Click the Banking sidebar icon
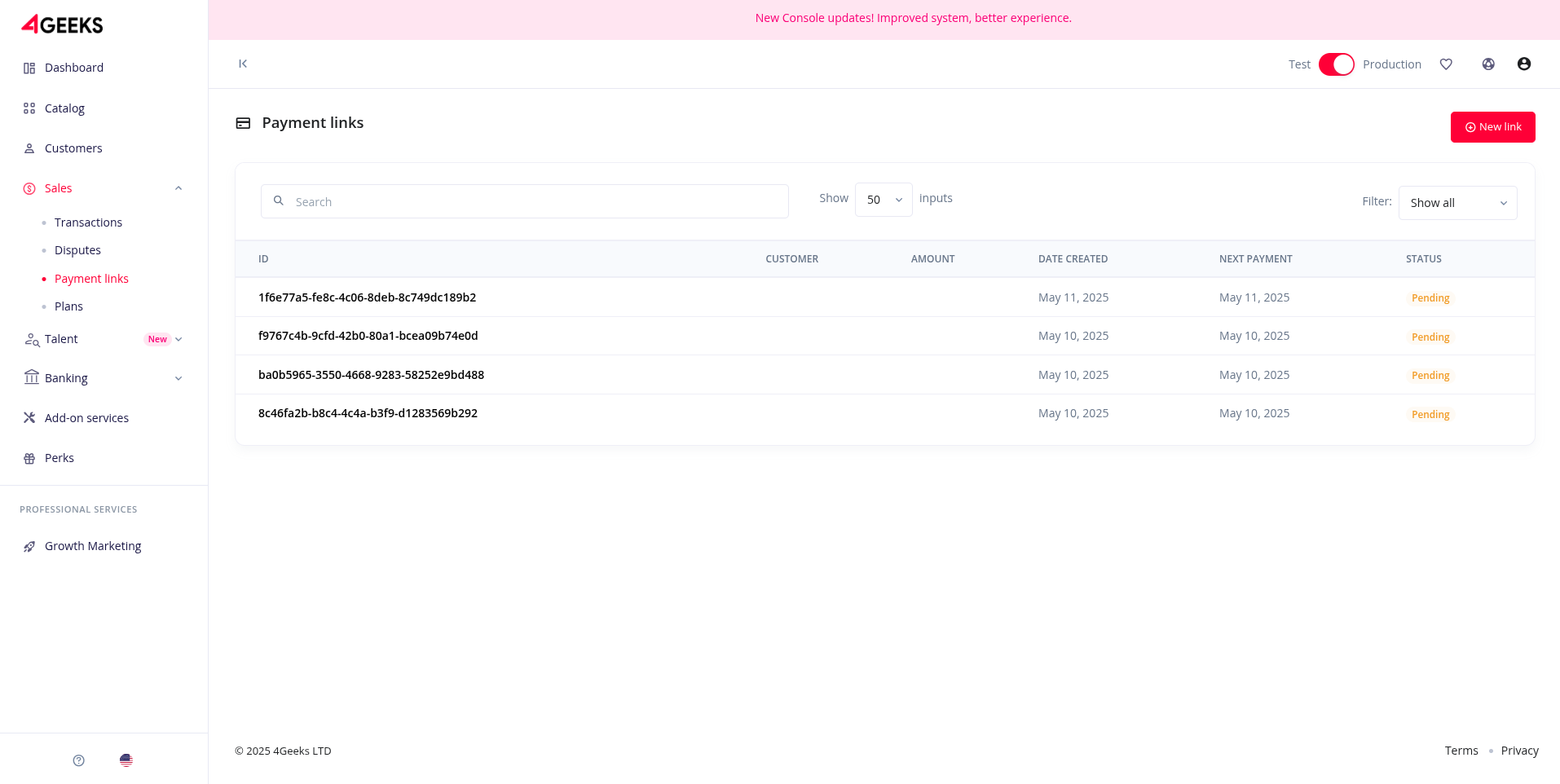Viewport: 1560px width, 784px height. point(31,377)
